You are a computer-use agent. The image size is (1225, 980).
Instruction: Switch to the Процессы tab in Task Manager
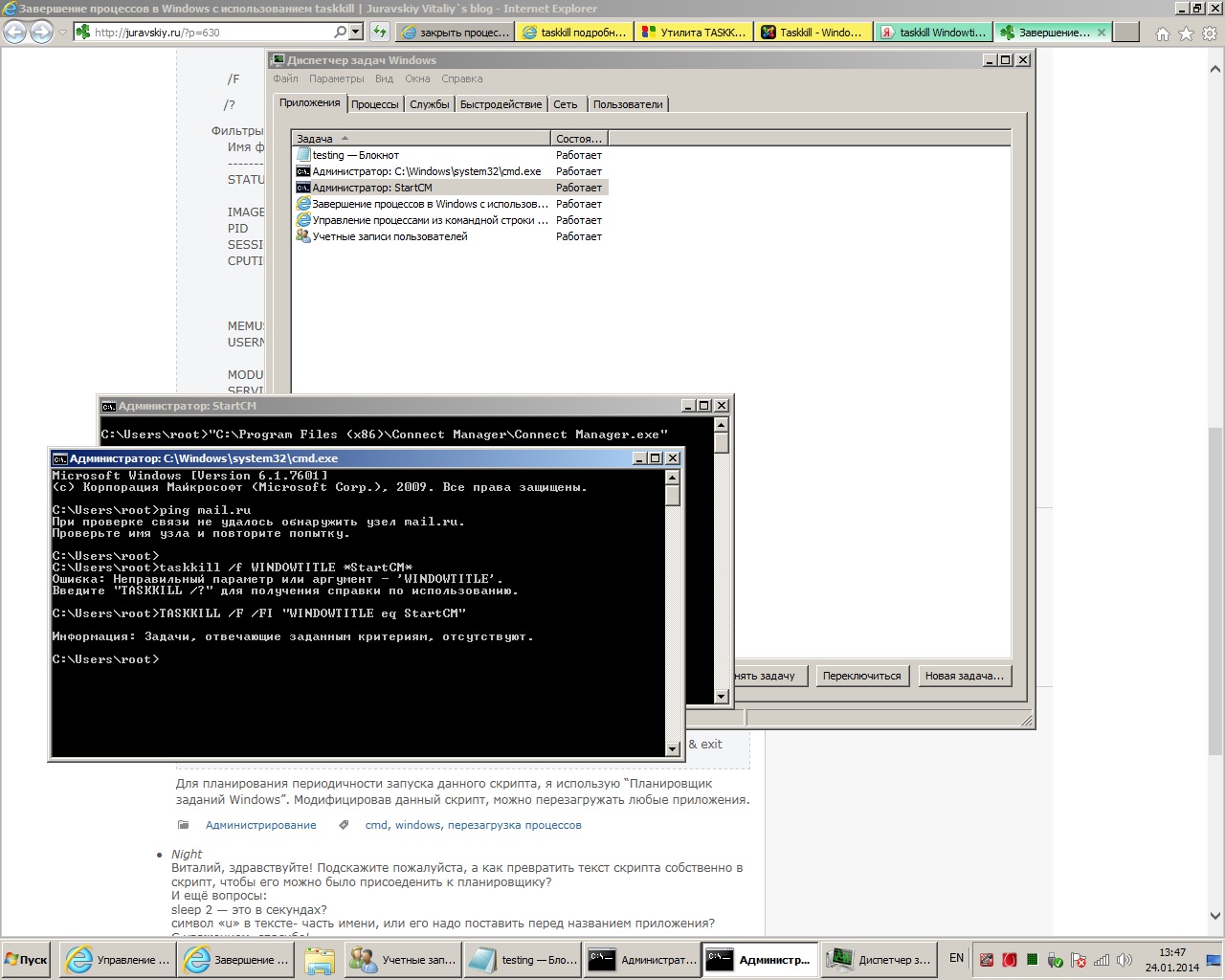[375, 104]
